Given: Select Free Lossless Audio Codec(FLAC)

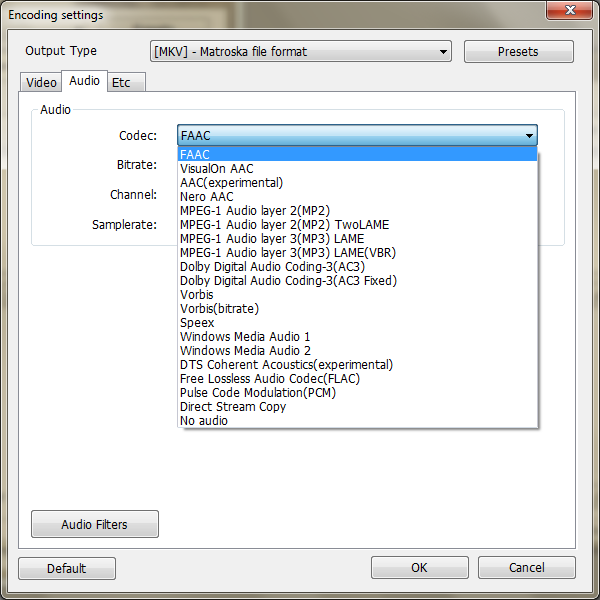Looking at the screenshot, I should tap(357, 378).
